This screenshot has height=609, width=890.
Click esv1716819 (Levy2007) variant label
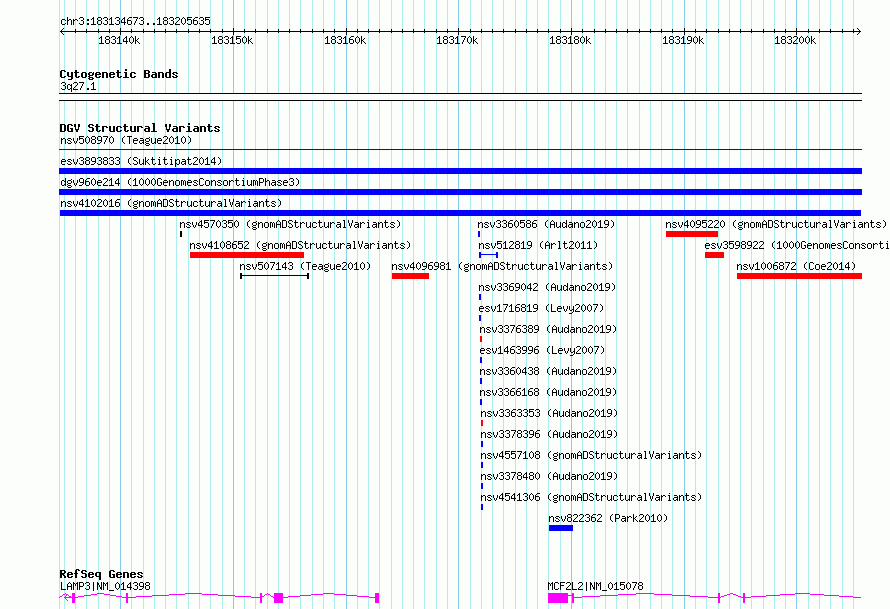[x=541, y=308]
